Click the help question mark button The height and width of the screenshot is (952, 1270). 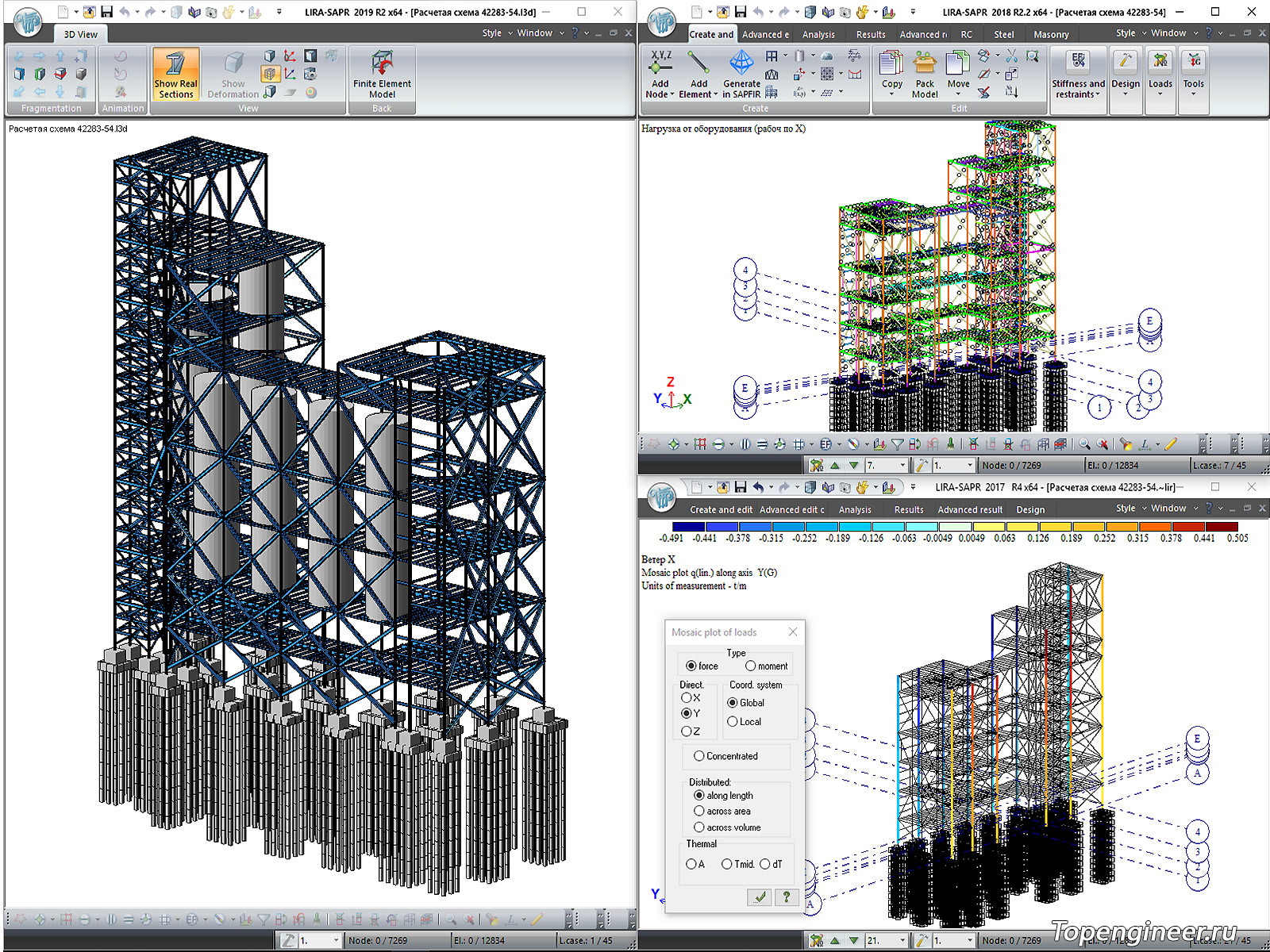(786, 896)
